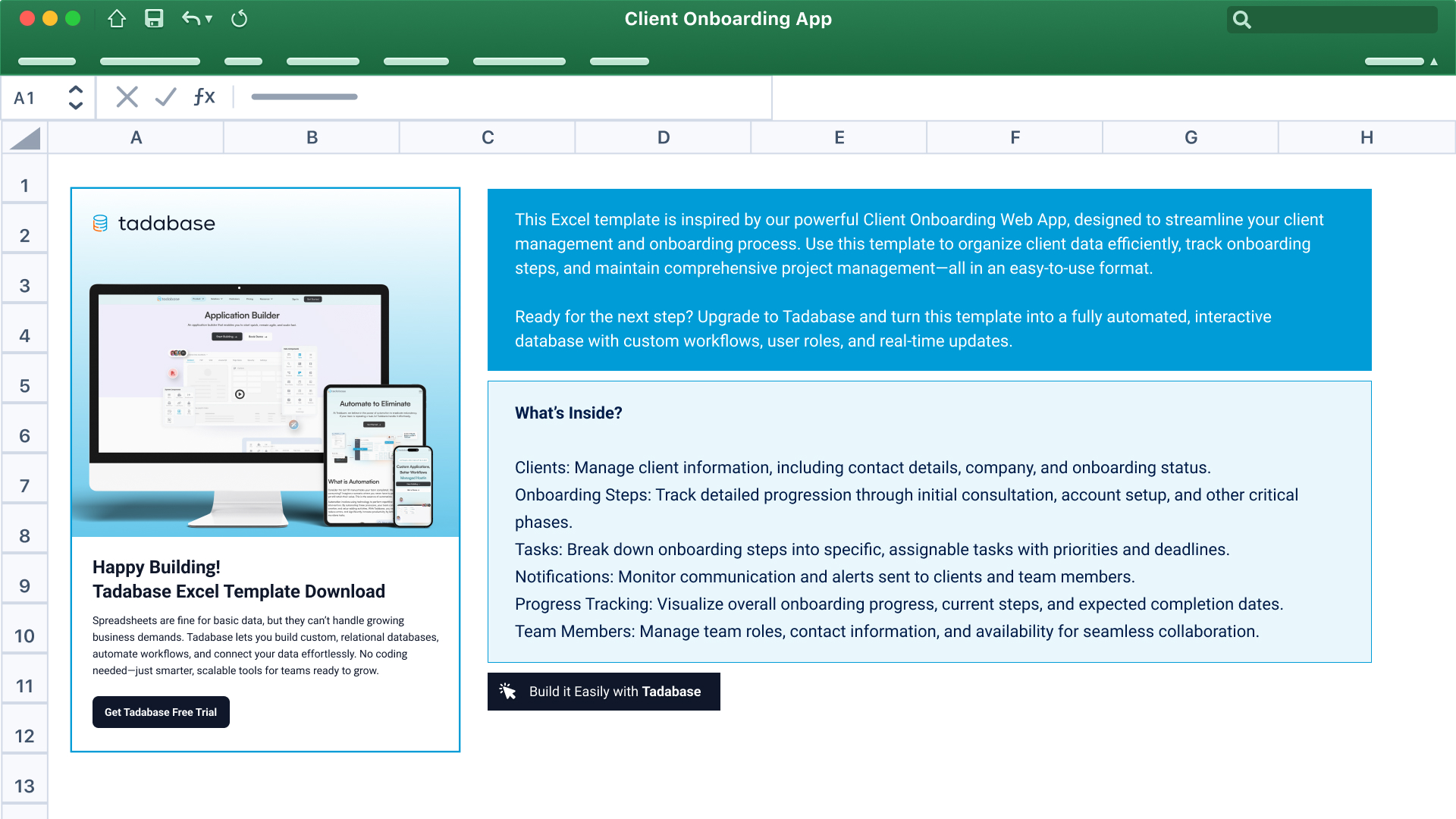The image size is (1456, 819).
Task: Click the green macOS zoom window button
Action: pos(73,19)
